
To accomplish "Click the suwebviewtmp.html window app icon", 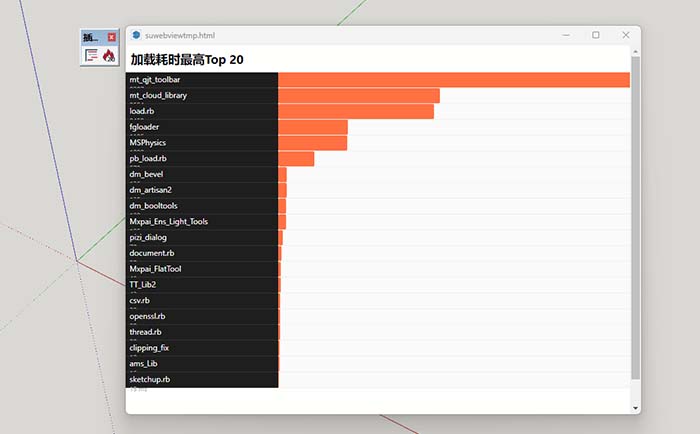I will (136, 35).
